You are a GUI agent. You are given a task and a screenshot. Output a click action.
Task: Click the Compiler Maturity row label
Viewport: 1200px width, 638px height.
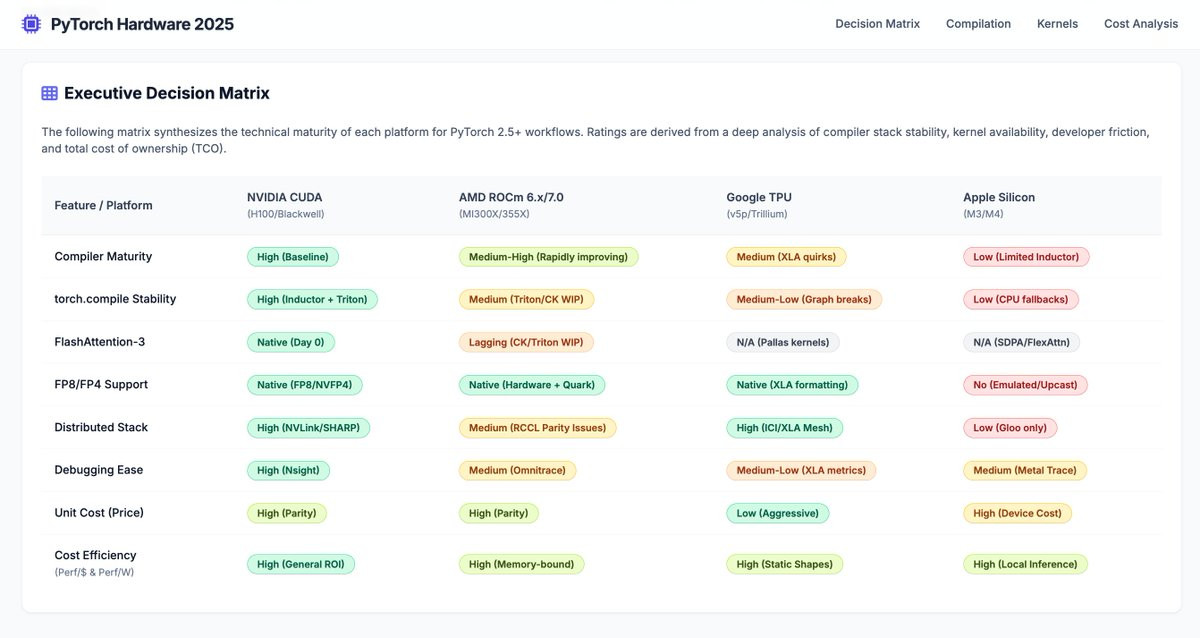(103, 256)
